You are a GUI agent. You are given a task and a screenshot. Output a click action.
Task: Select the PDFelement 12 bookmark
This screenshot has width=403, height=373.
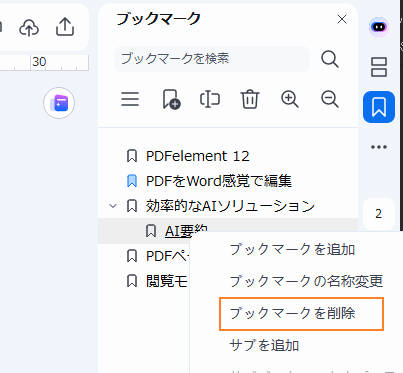click(198, 156)
